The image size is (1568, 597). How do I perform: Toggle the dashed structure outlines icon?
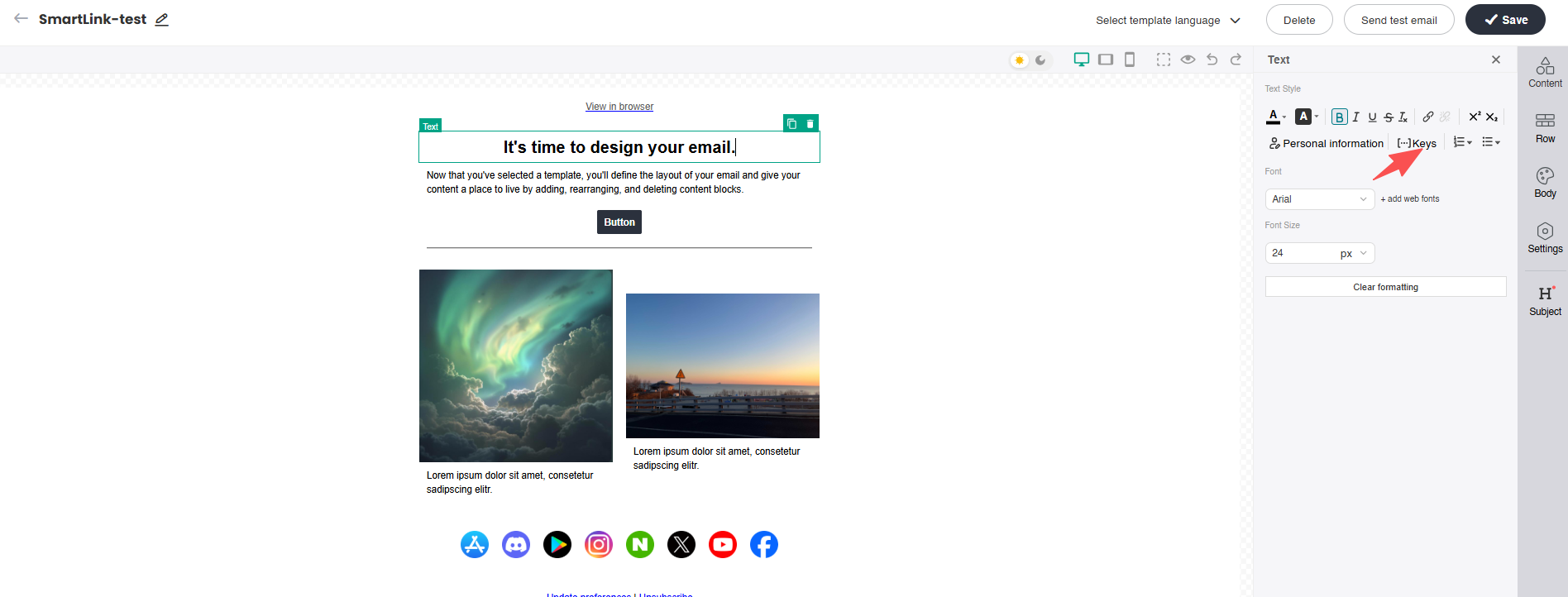pyautogui.click(x=1164, y=60)
